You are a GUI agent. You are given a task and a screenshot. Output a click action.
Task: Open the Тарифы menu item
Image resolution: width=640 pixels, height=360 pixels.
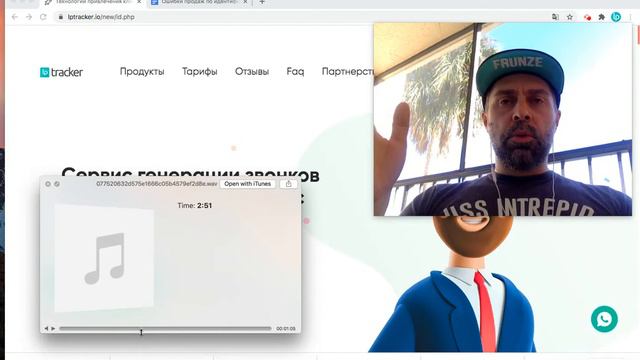coord(200,71)
